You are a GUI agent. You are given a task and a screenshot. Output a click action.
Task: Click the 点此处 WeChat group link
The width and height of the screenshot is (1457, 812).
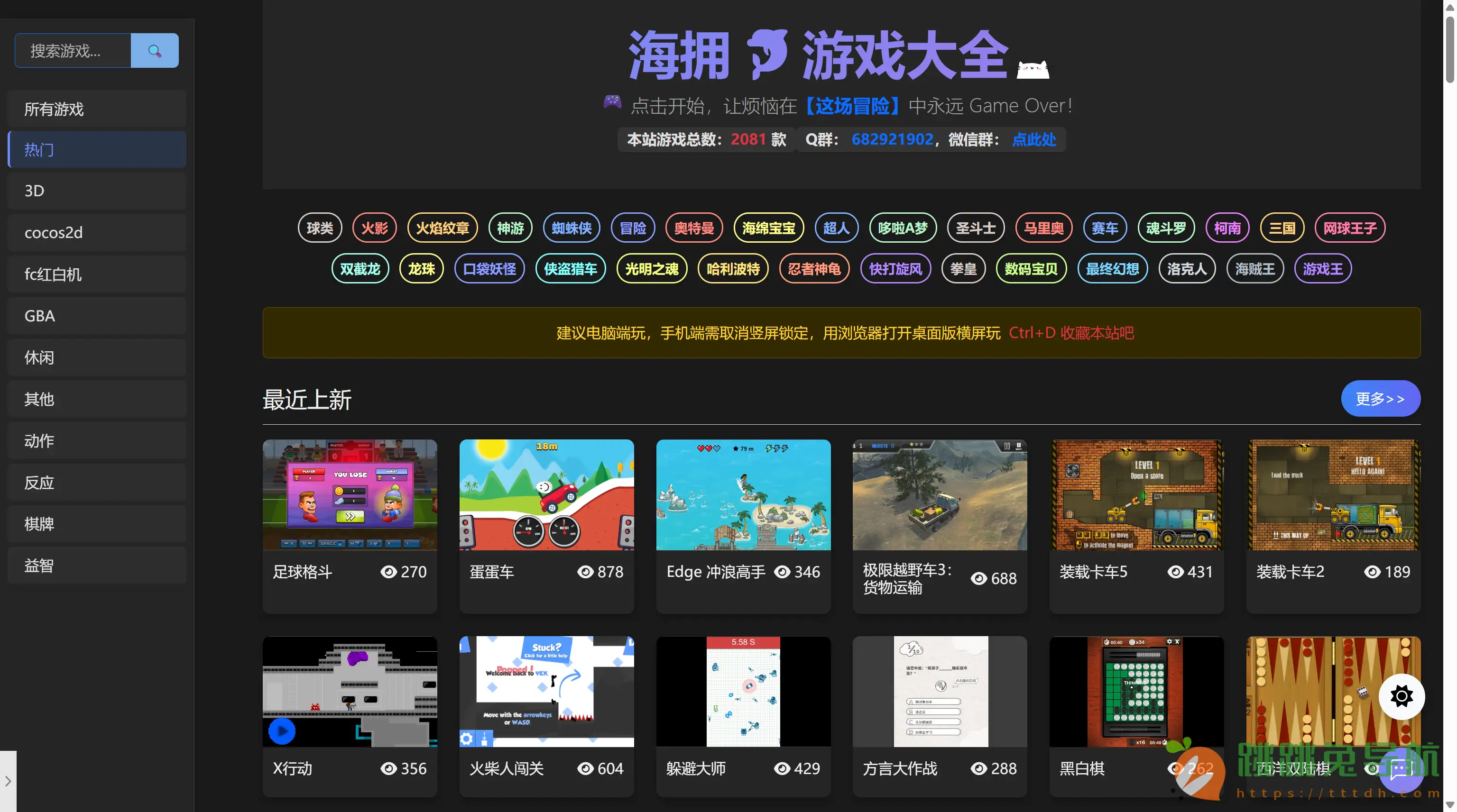pos(1033,139)
